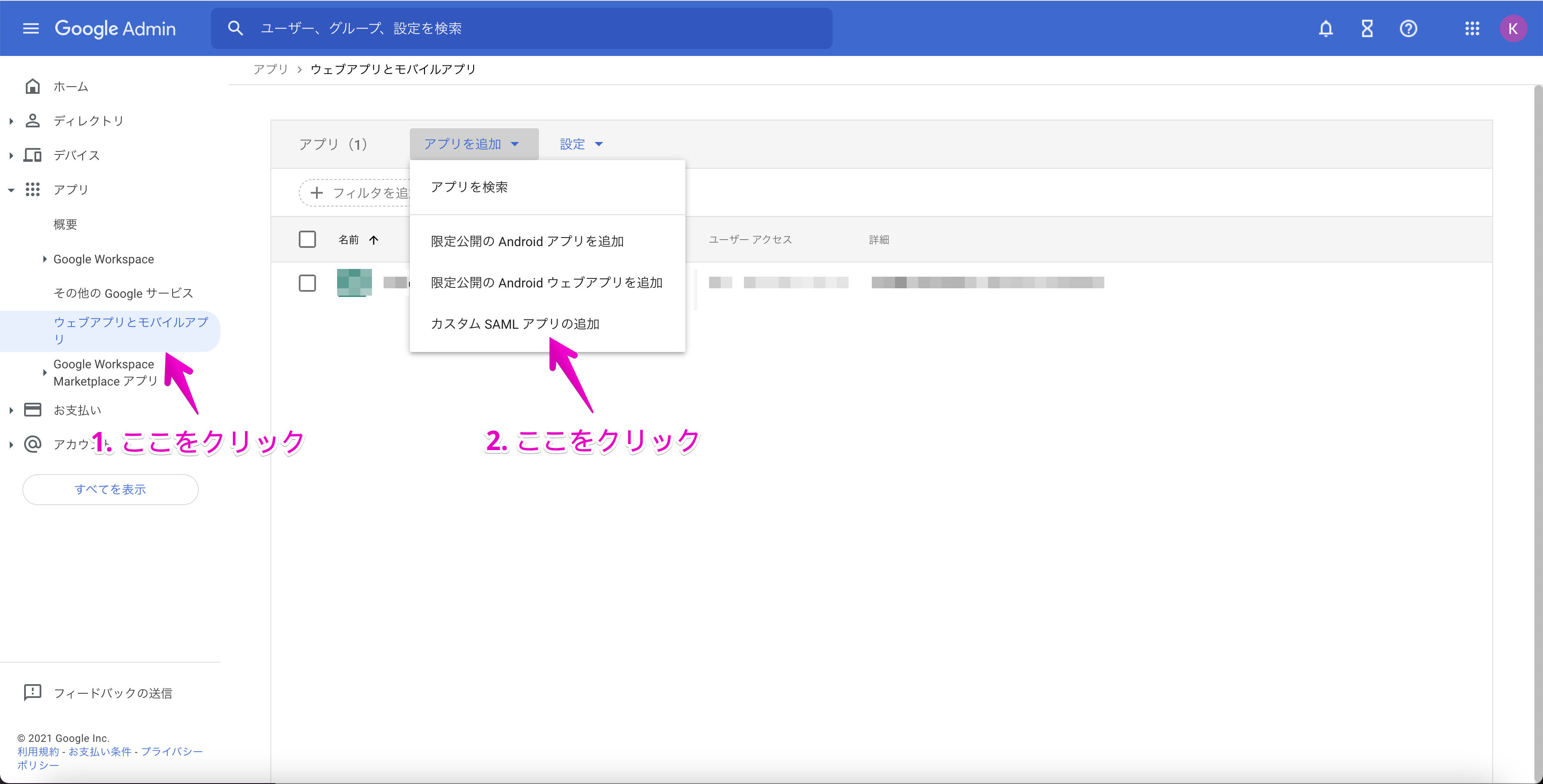Image resolution: width=1543 pixels, height=784 pixels.
Task: Expand the アカウント section arrow
Action: [x=11, y=444]
